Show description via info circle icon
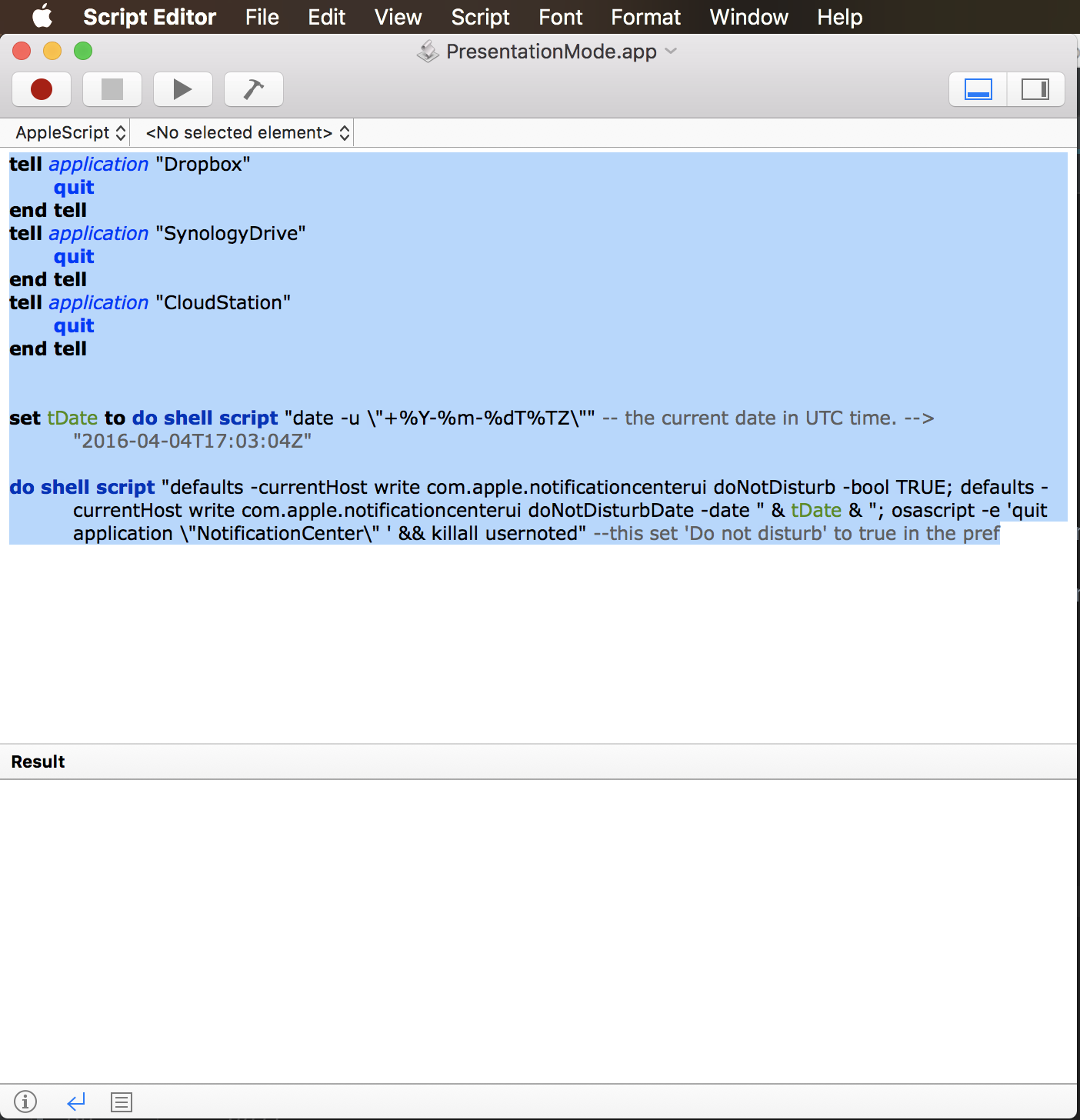The width and height of the screenshot is (1080, 1120). click(x=25, y=1102)
